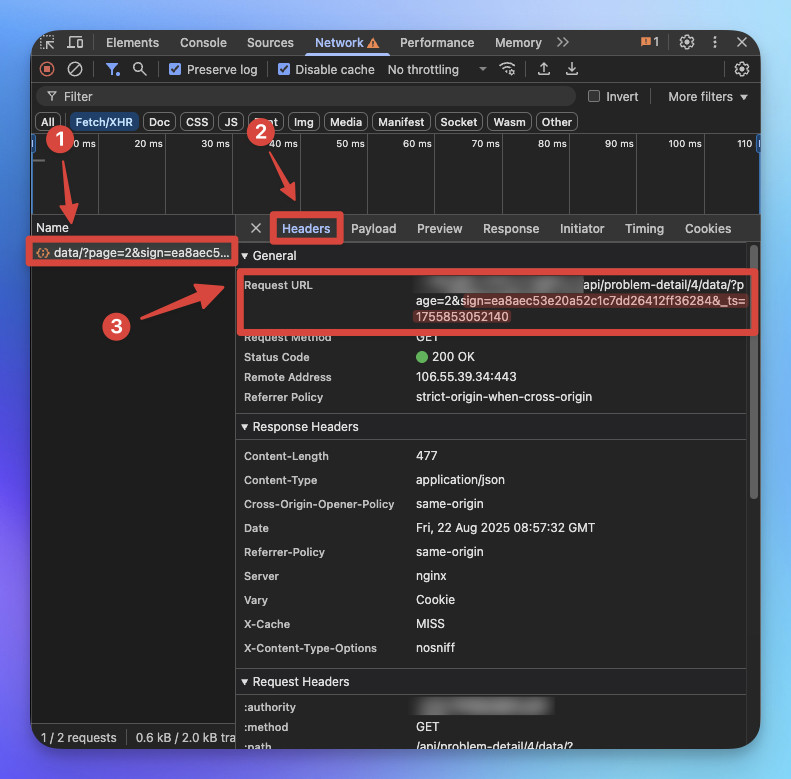
Task: Export HAR file download icon
Action: click(x=572, y=69)
